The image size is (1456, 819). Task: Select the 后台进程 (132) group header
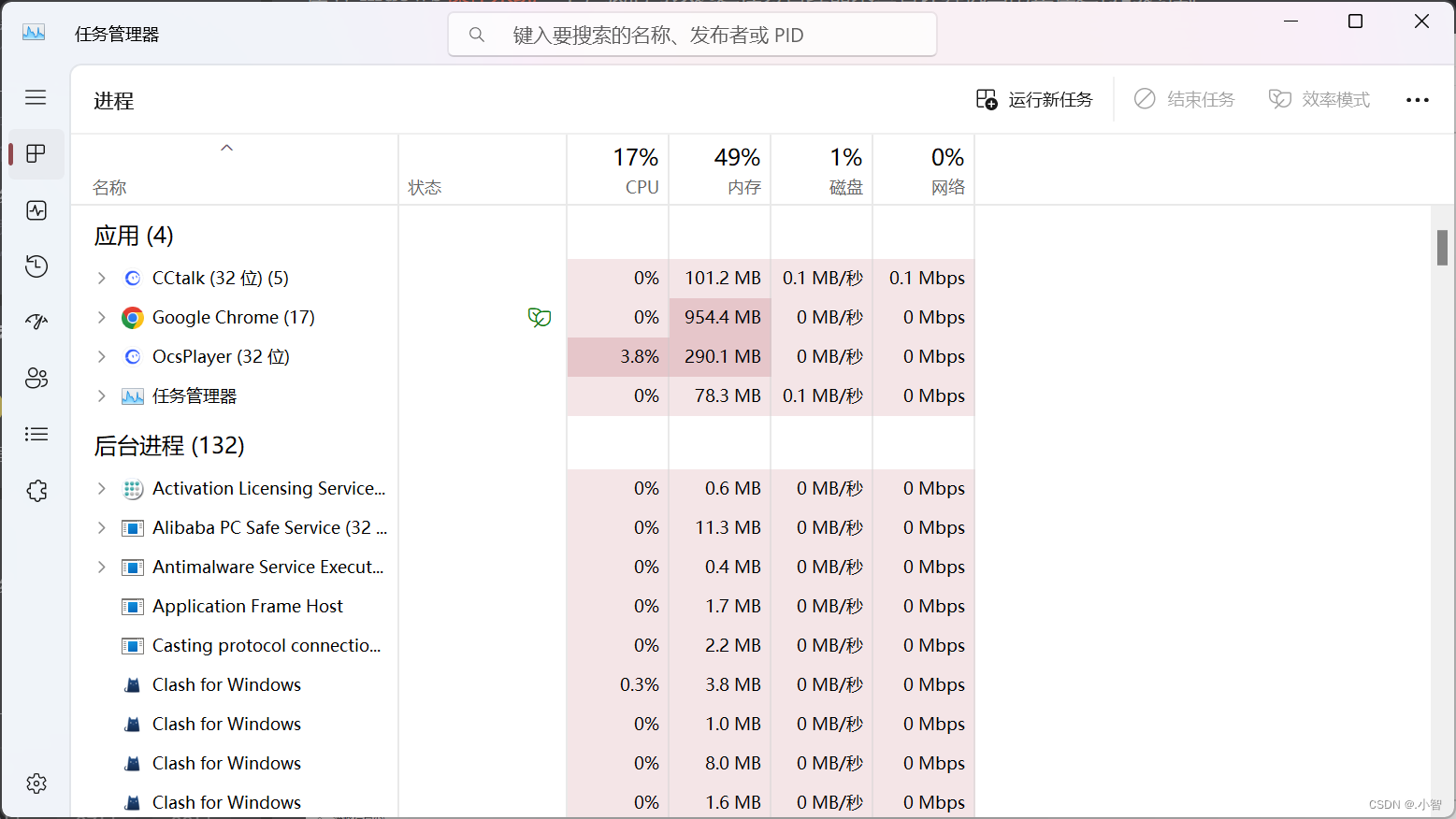(x=169, y=446)
